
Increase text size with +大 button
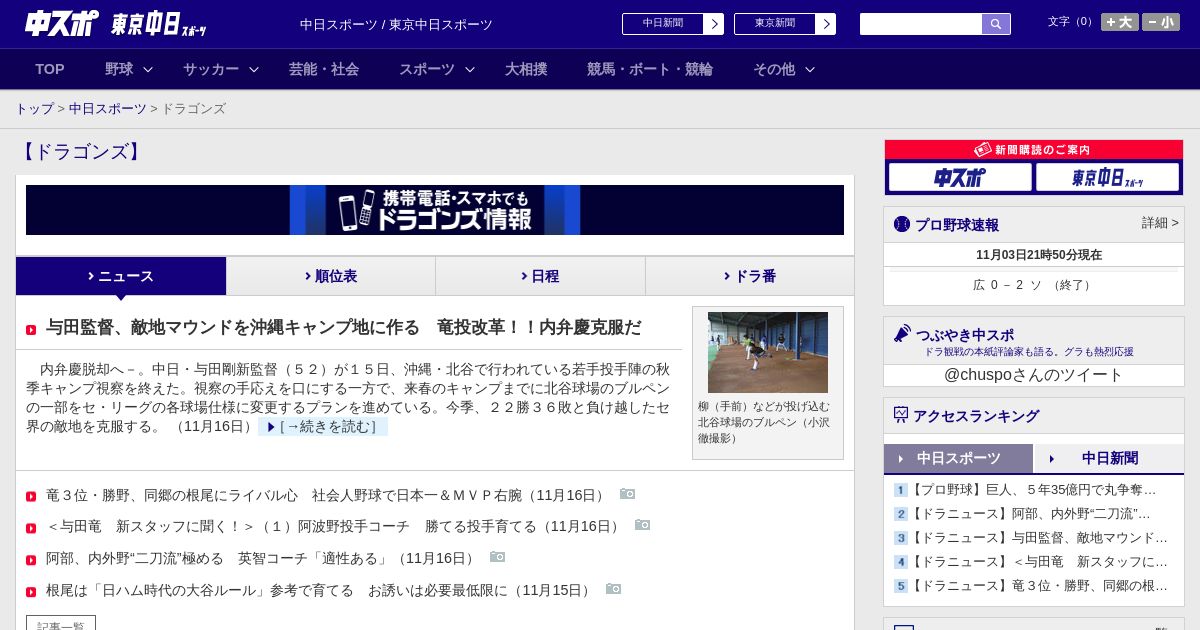(1119, 22)
